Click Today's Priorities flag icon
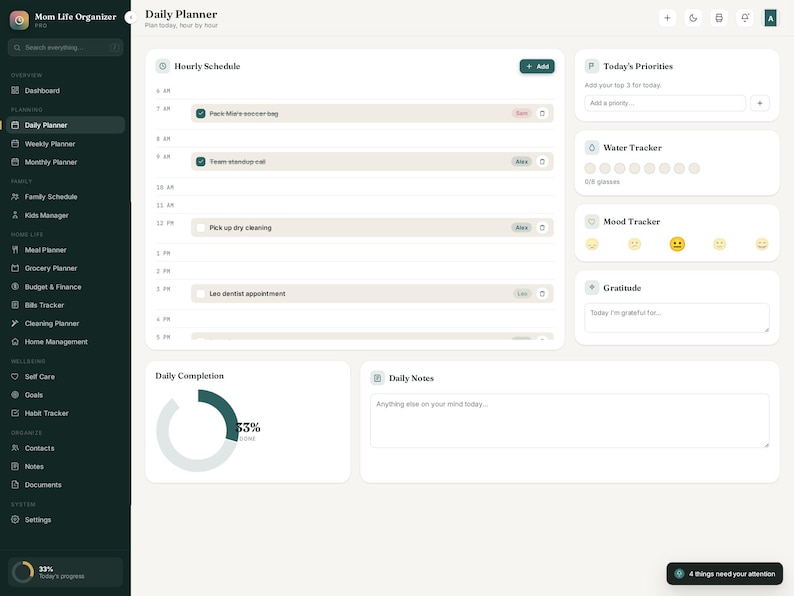This screenshot has height=596, width=794. point(591,66)
